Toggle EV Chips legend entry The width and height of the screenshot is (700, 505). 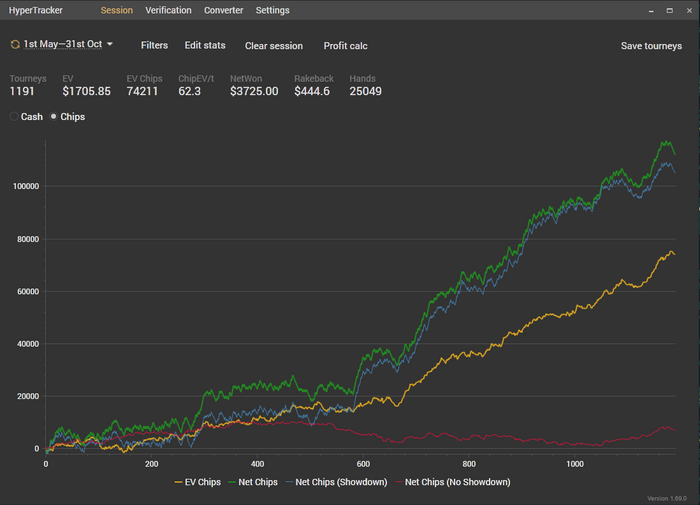pyautogui.click(x=198, y=482)
